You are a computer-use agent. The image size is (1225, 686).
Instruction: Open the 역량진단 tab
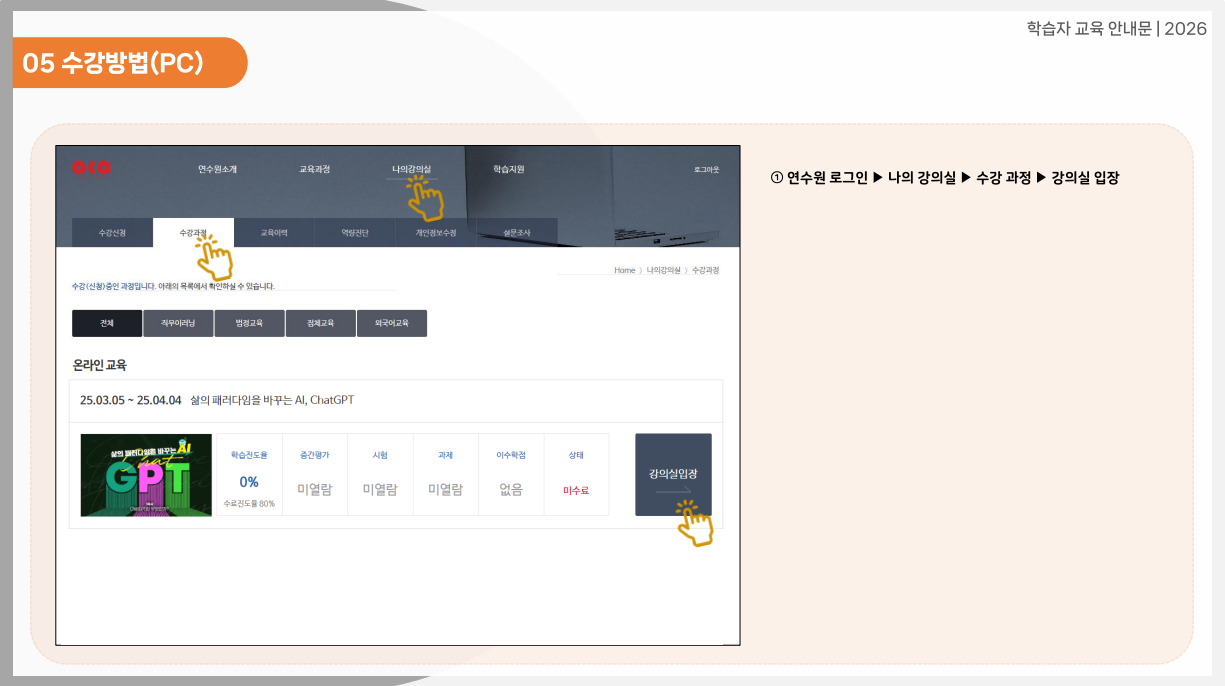355,233
